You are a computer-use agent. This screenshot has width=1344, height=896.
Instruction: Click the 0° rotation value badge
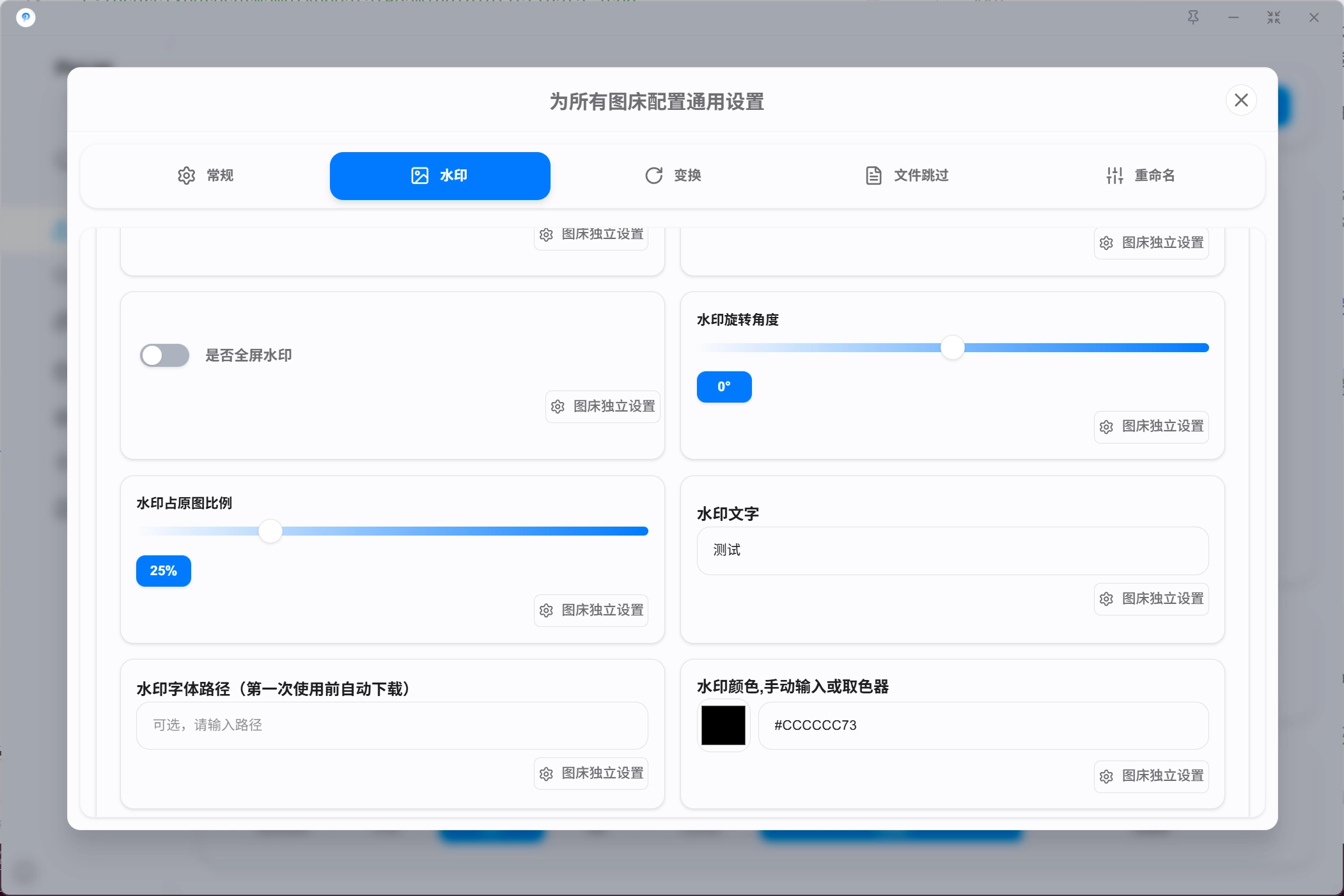point(724,387)
